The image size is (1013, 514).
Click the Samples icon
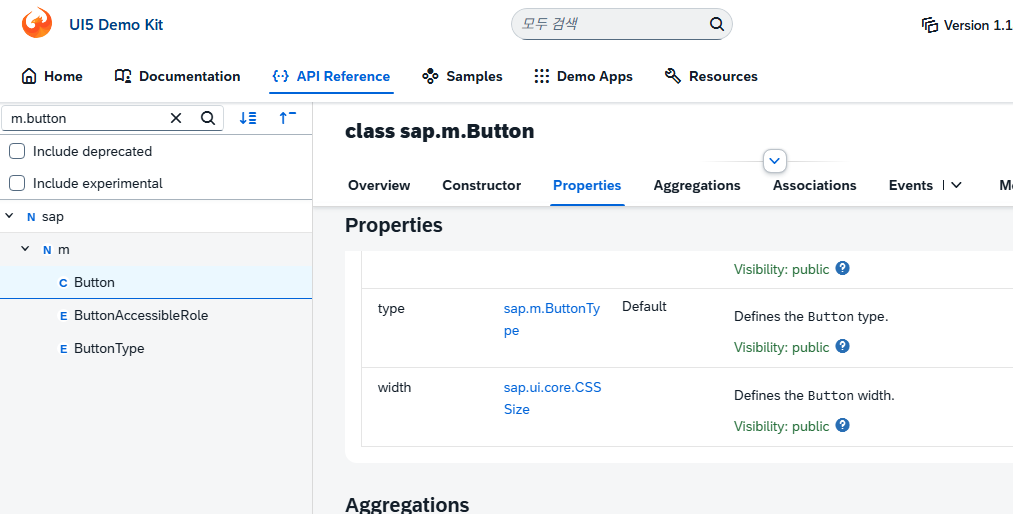coord(430,76)
